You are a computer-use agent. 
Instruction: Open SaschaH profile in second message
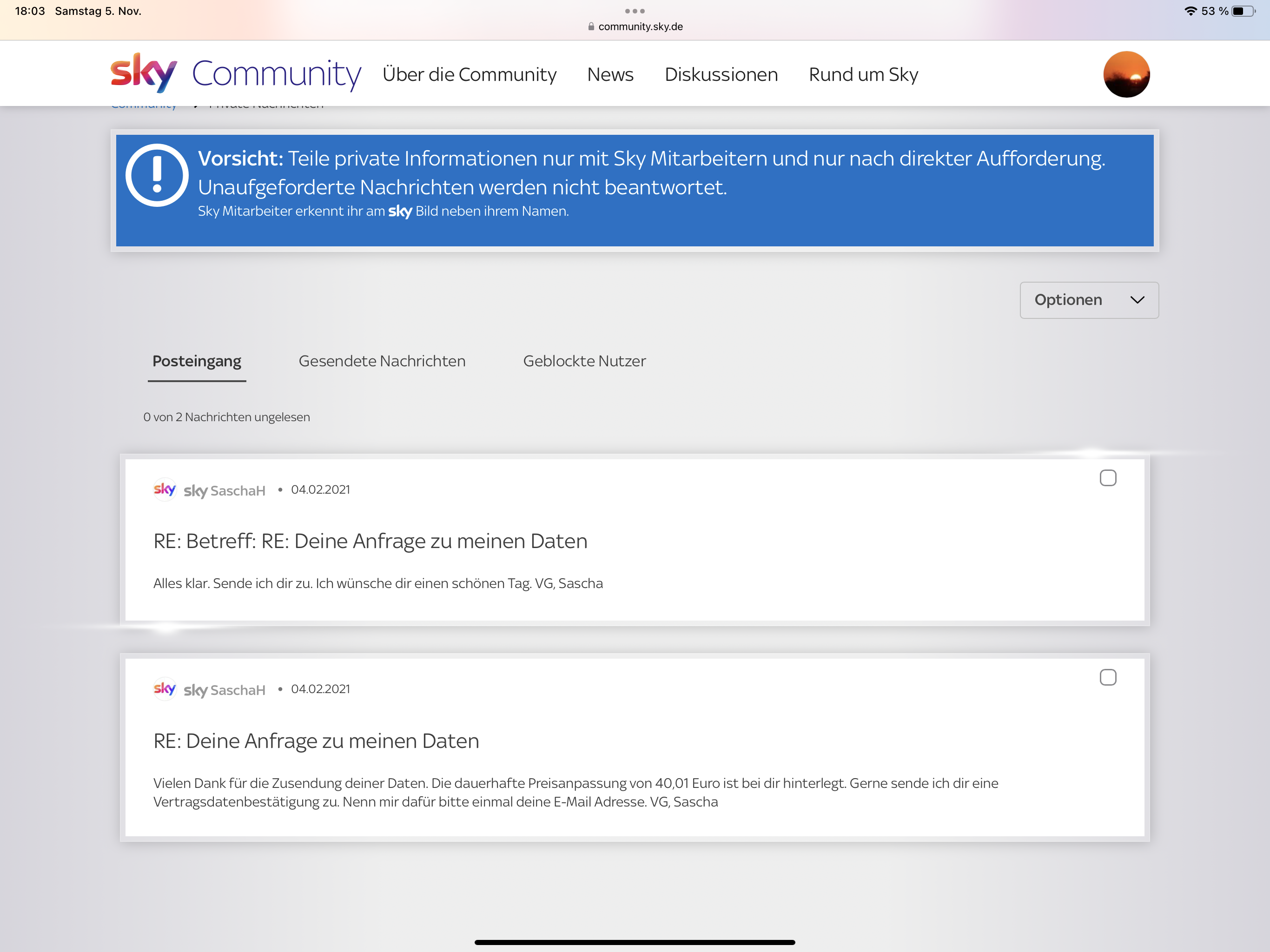point(224,690)
